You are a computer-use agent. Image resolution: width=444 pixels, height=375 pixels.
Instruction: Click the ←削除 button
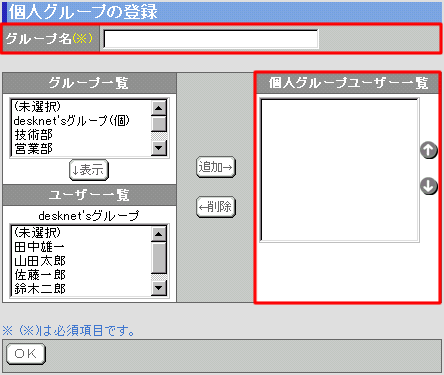pos(216,207)
